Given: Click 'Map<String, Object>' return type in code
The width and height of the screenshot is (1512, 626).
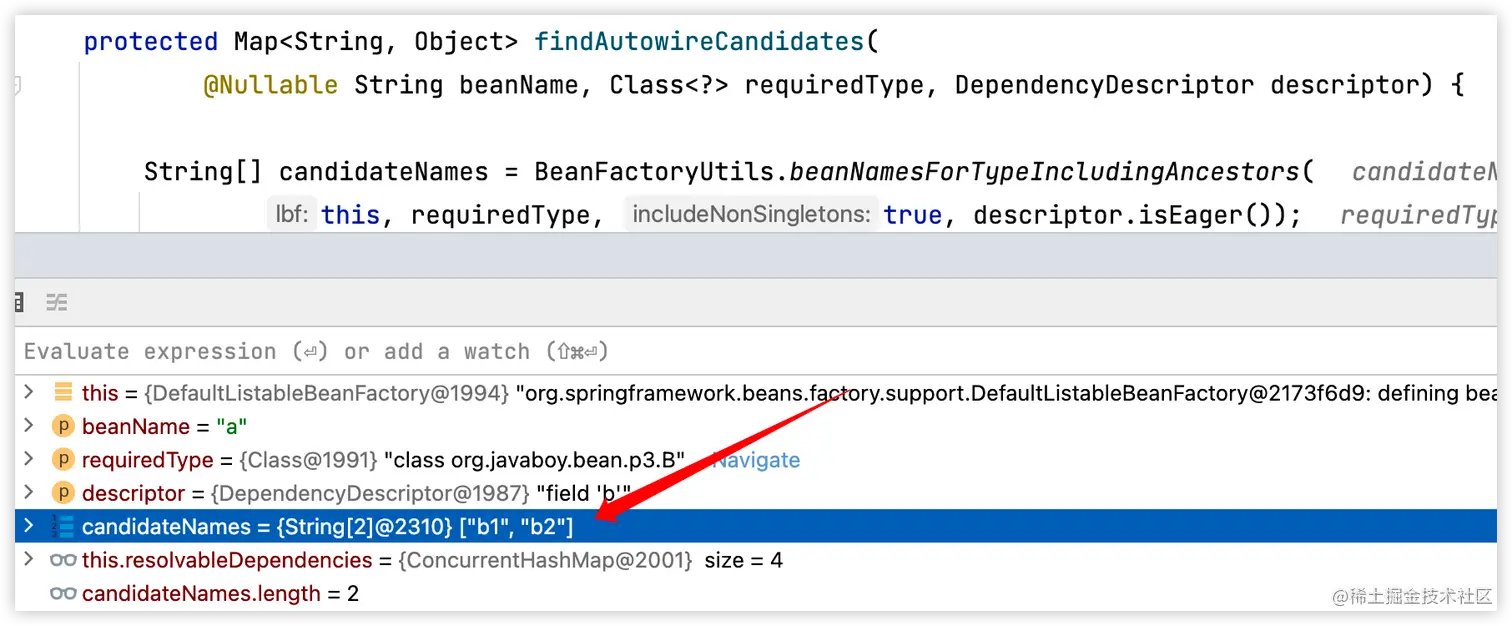Looking at the screenshot, I should tap(376, 41).
